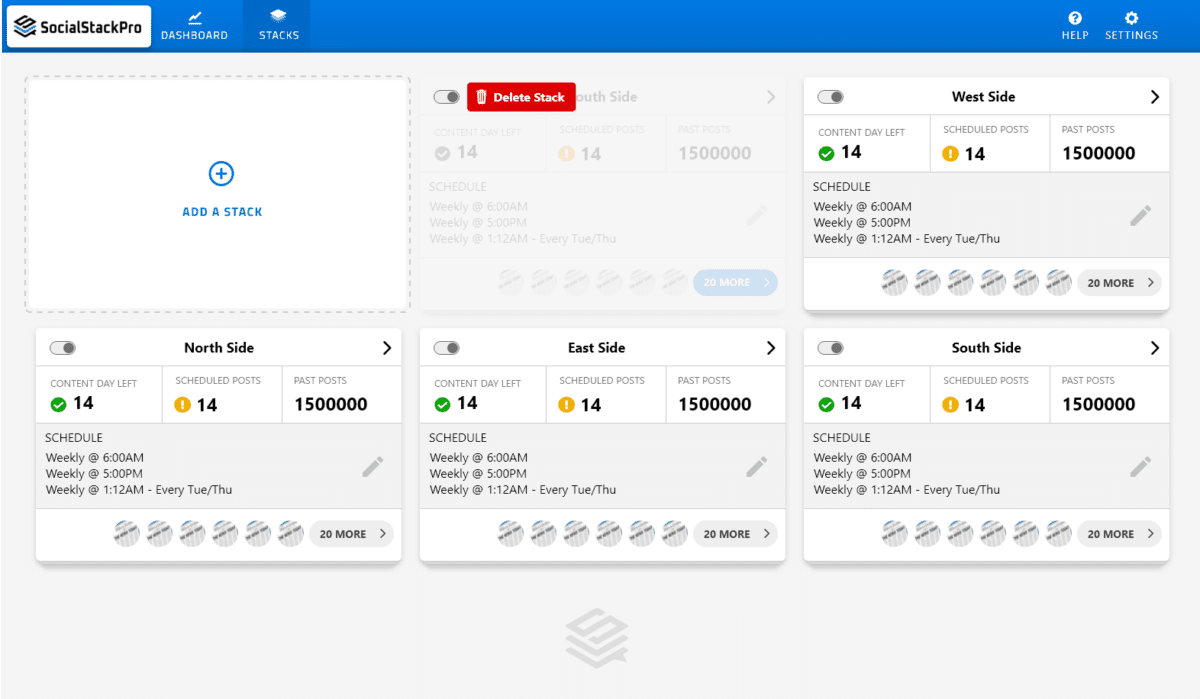
Task: Toggle the South Side stack switch
Action: coord(830,348)
